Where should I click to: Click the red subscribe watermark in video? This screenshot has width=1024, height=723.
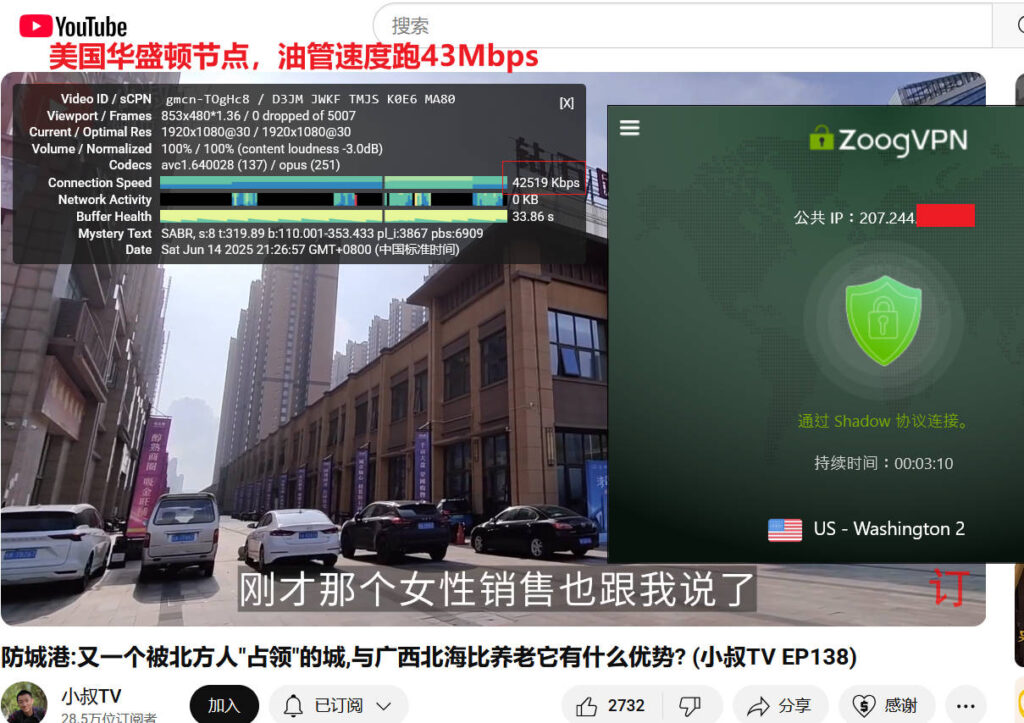[947, 588]
